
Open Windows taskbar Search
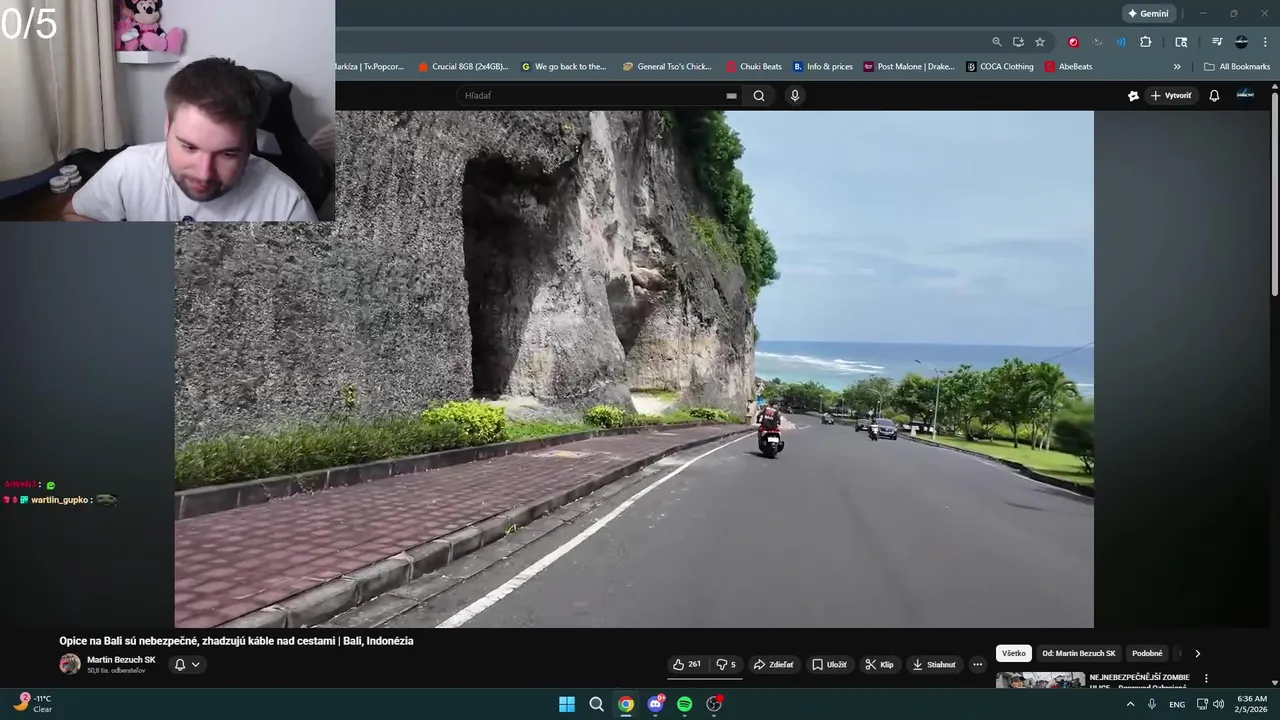click(x=596, y=704)
